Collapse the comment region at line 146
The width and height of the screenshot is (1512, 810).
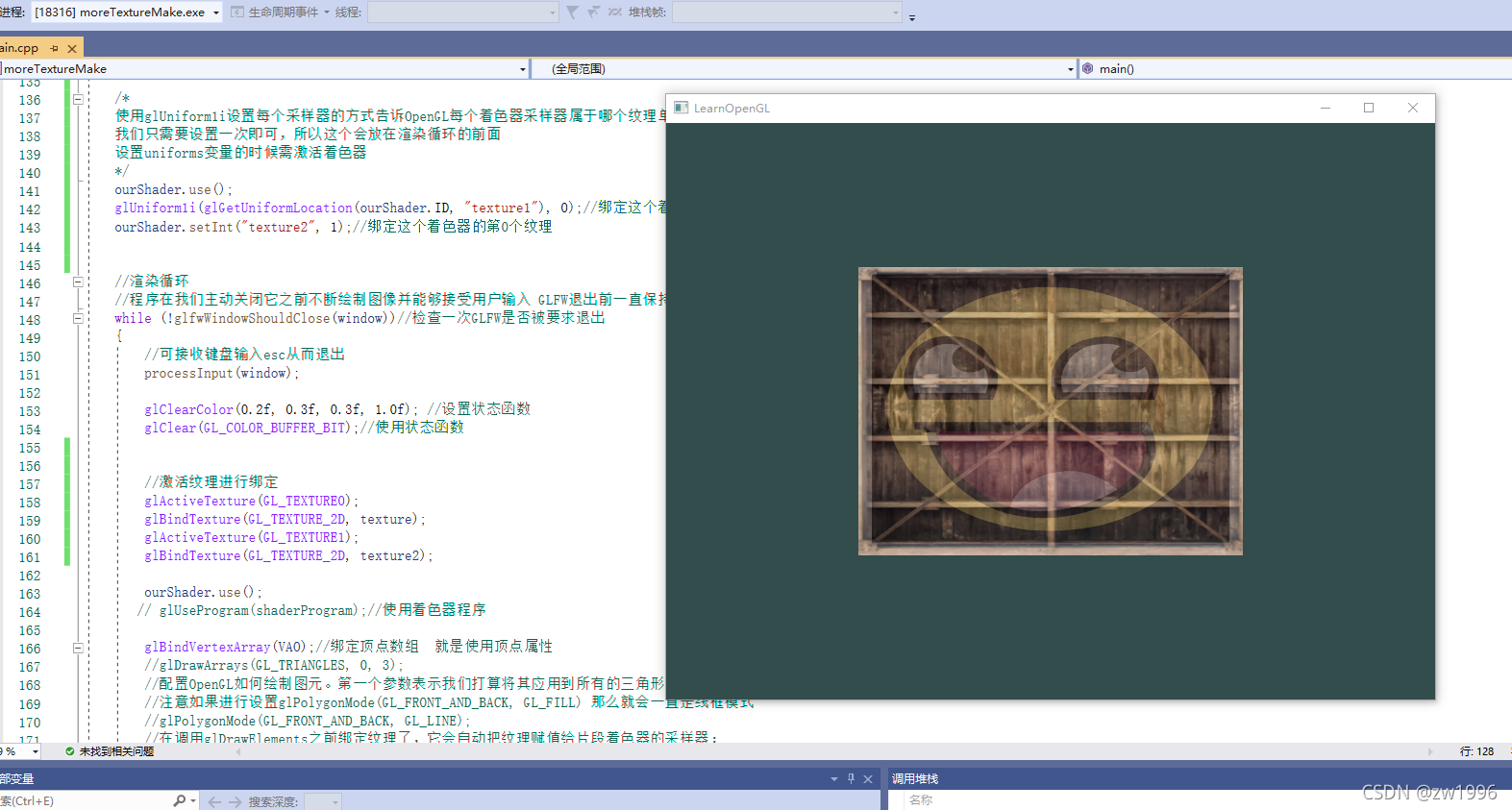(x=79, y=282)
